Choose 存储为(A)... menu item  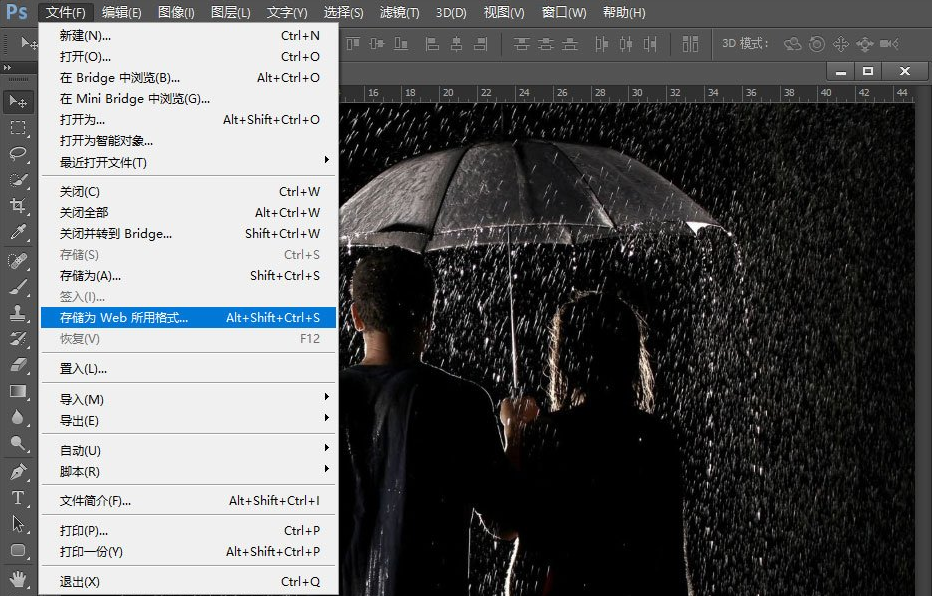[x=189, y=276]
